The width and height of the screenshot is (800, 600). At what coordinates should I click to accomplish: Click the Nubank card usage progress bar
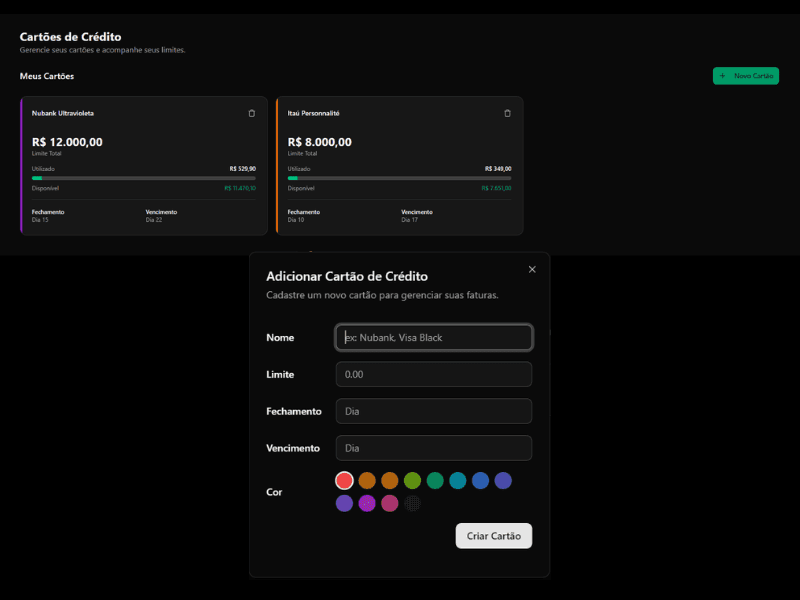pos(144,178)
